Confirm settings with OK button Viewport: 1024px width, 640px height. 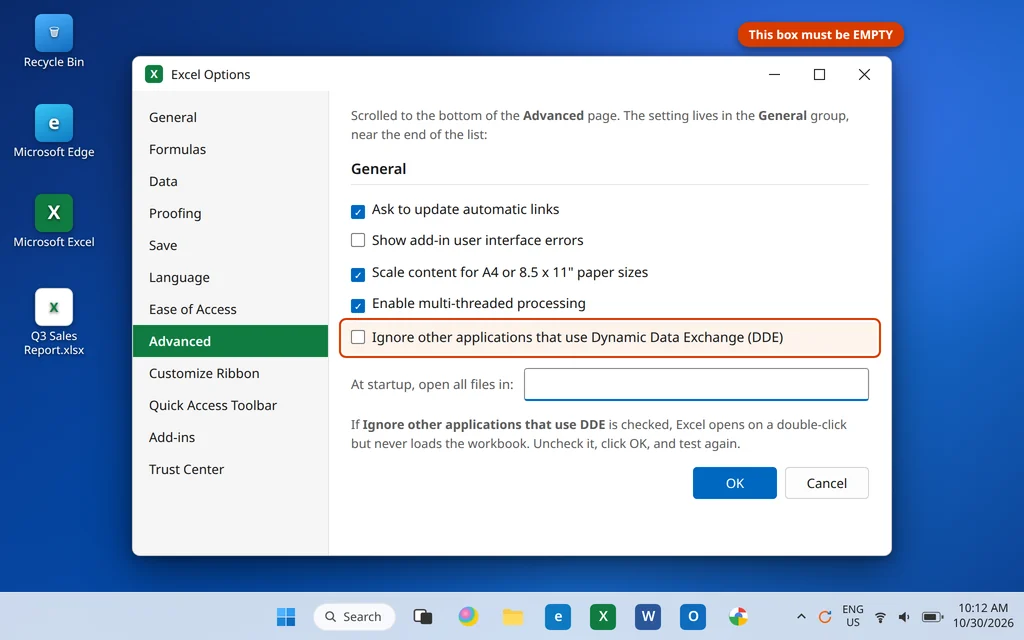pyautogui.click(x=735, y=483)
